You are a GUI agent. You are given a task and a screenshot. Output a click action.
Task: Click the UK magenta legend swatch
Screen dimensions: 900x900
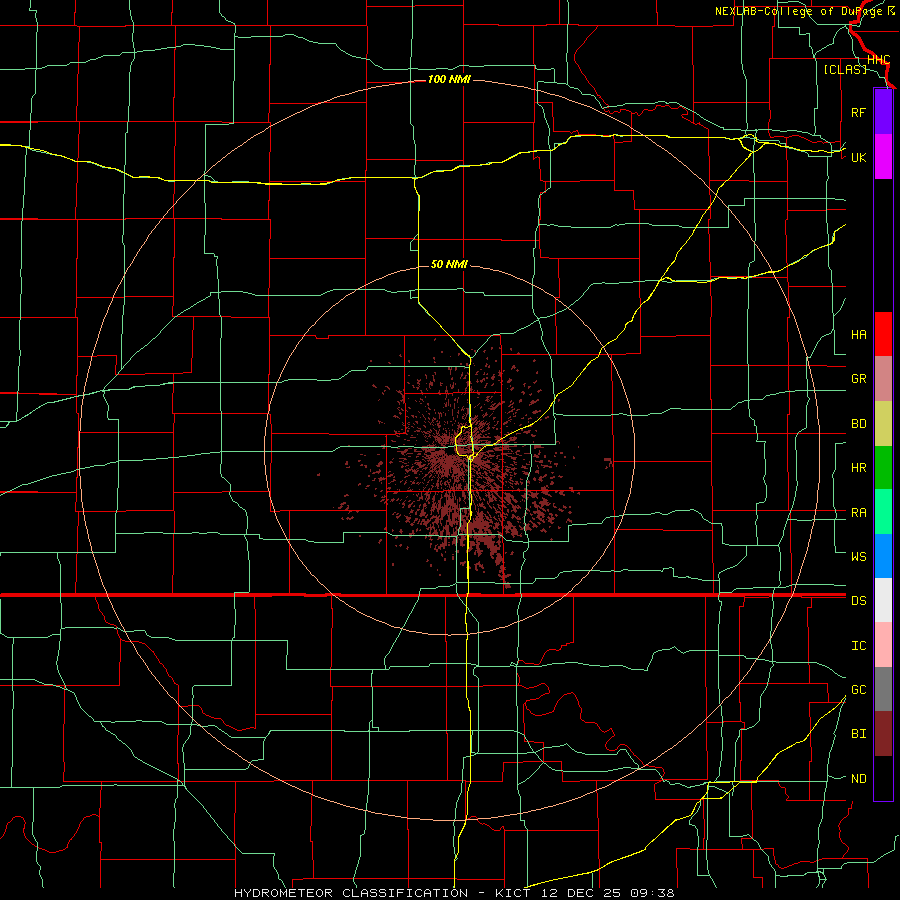(883, 157)
